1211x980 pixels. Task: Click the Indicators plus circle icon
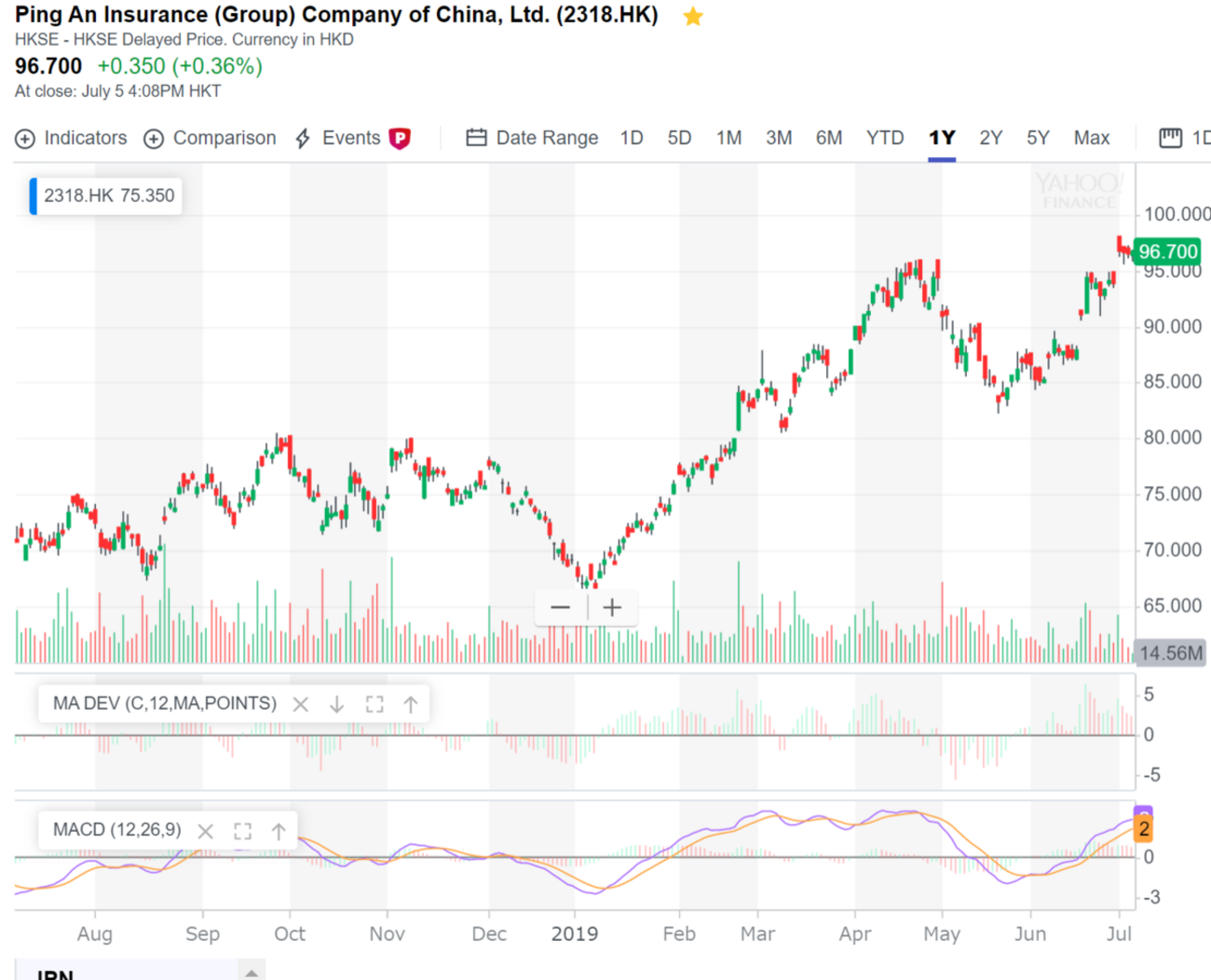pos(25,139)
